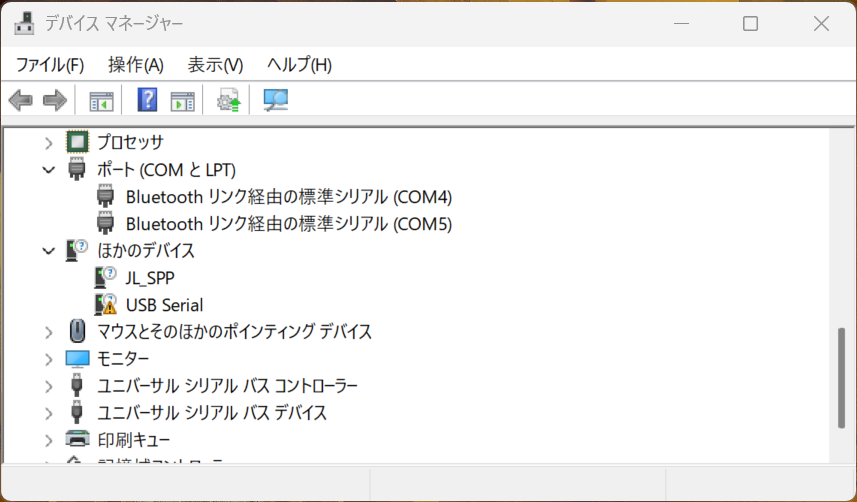The height and width of the screenshot is (502, 857).
Task: Click the Forward arrow toolbar icon
Action: point(55,101)
